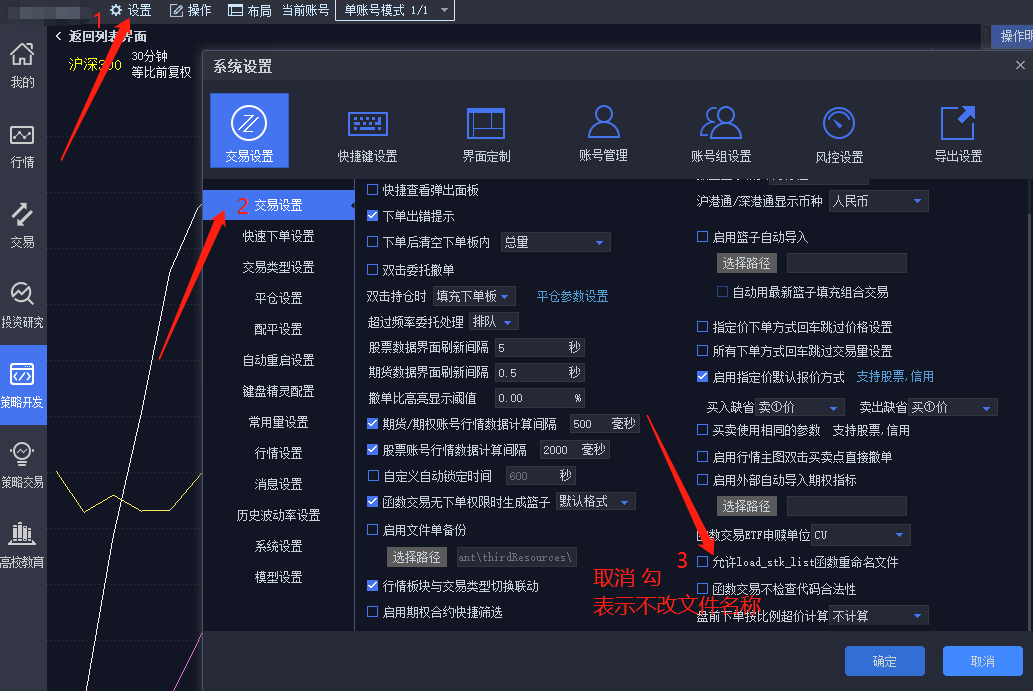Confirm settings with the 确定 button
The height and width of the screenshot is (691, 1033).
pyautogui.click(x=884, y=661)
